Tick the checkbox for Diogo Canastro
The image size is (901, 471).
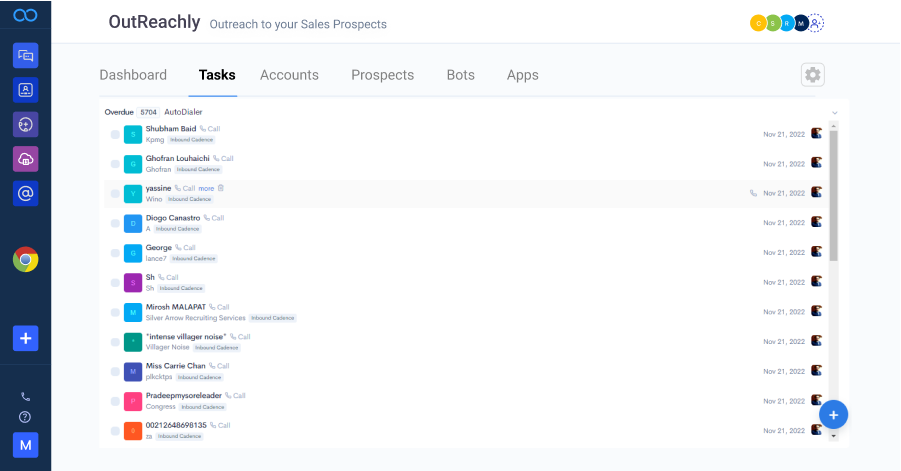click(x=115, y=223)
